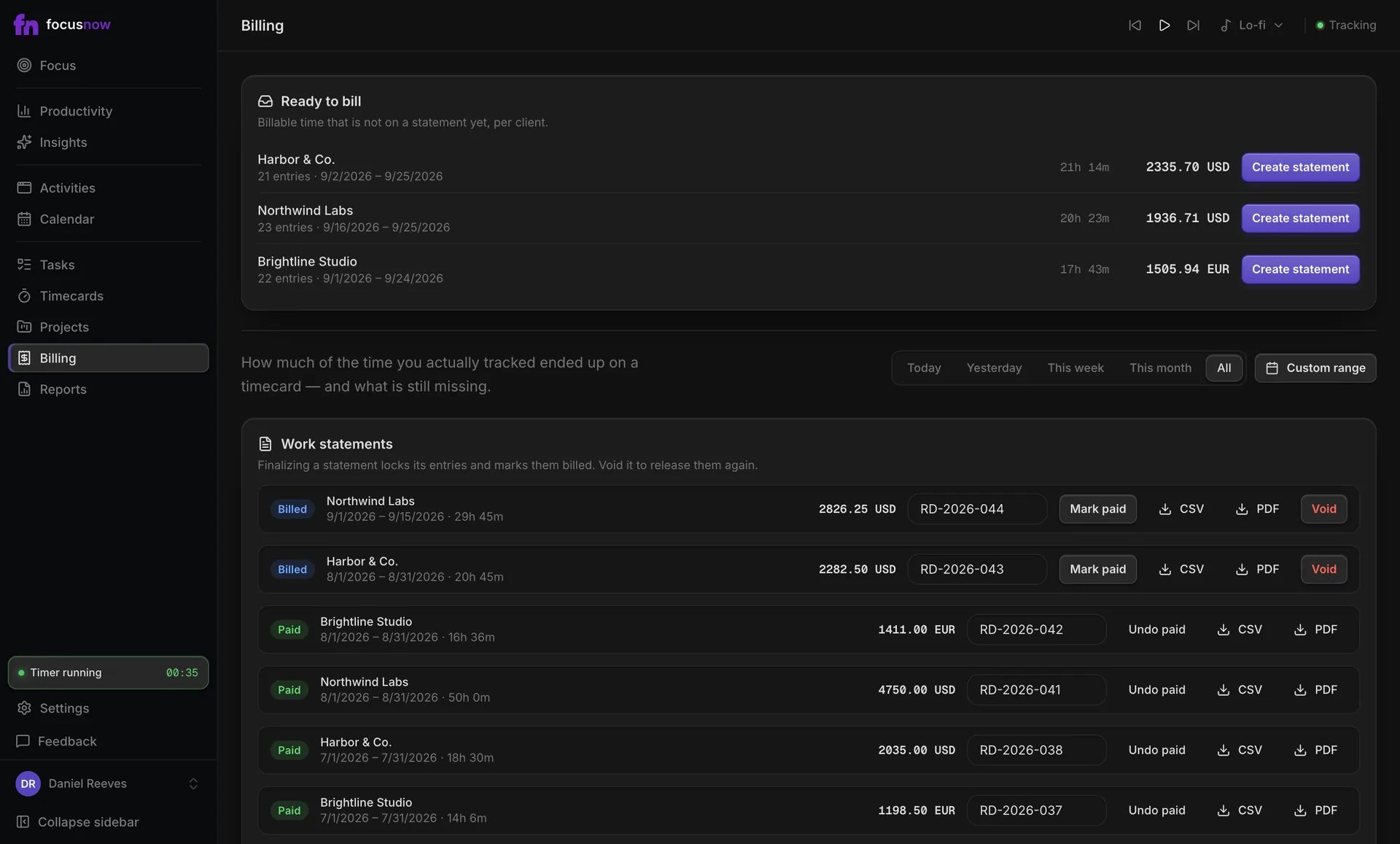The width and height of the screenshot is (1400, 844).
Task: Undo paid on RD-2026-037
Action: point(1156,810)
